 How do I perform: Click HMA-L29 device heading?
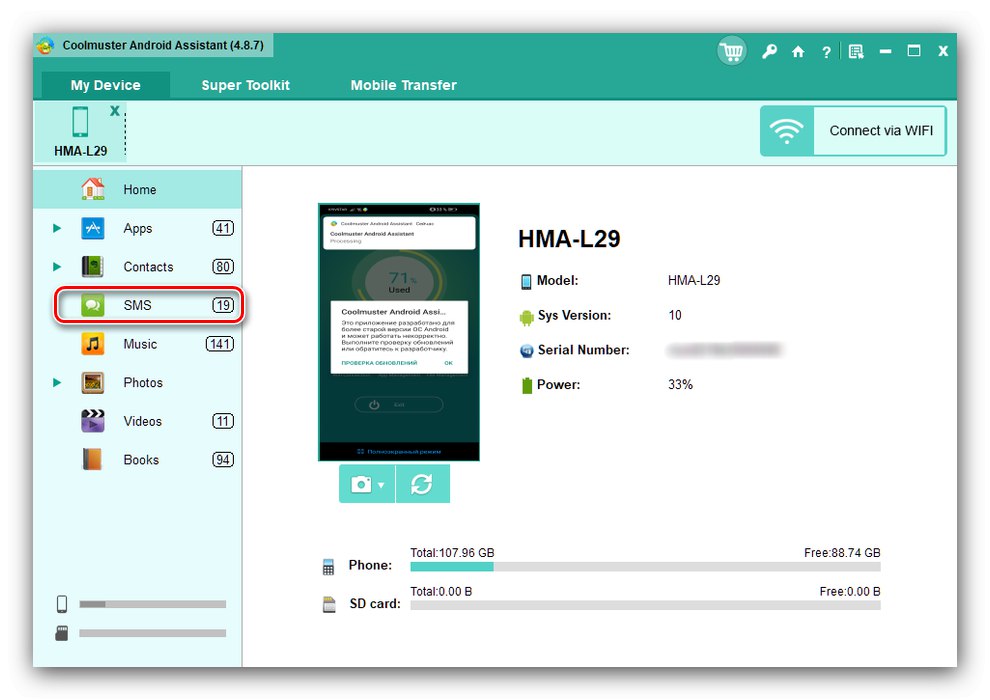pos(569,239)
